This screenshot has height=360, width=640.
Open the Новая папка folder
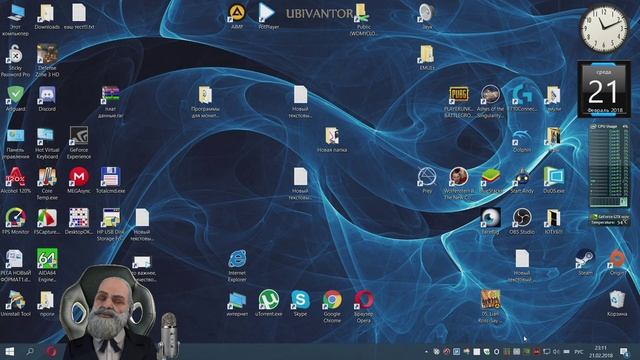pyautogui.click(x=332, y=139)
